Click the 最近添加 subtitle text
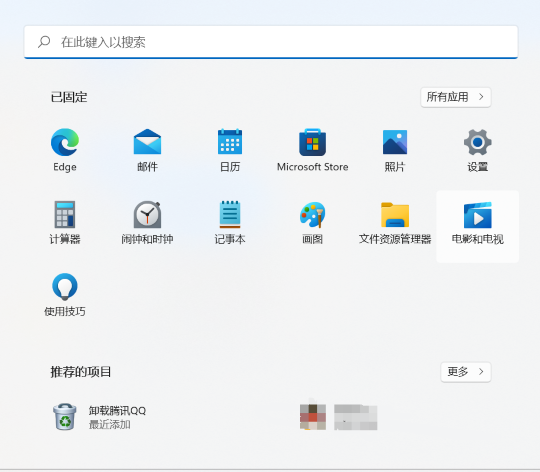 tap(110, 424)
